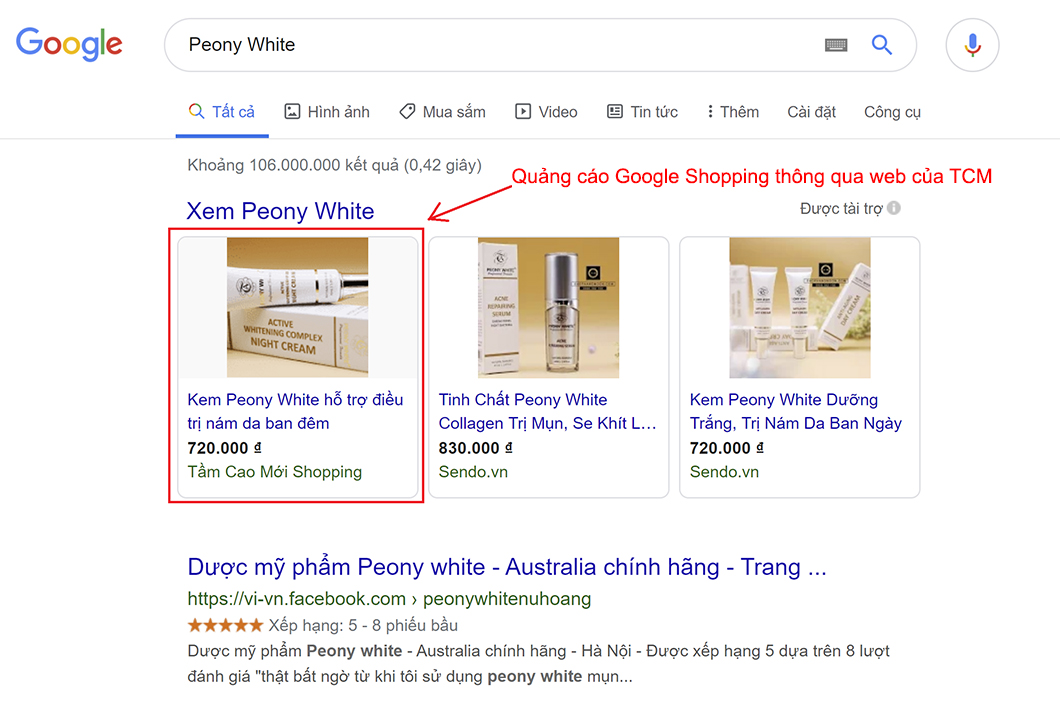Click the blue search magnifier icon
Image resolution: width=1060 pixels, height=712 pixels.
[881, 45]
